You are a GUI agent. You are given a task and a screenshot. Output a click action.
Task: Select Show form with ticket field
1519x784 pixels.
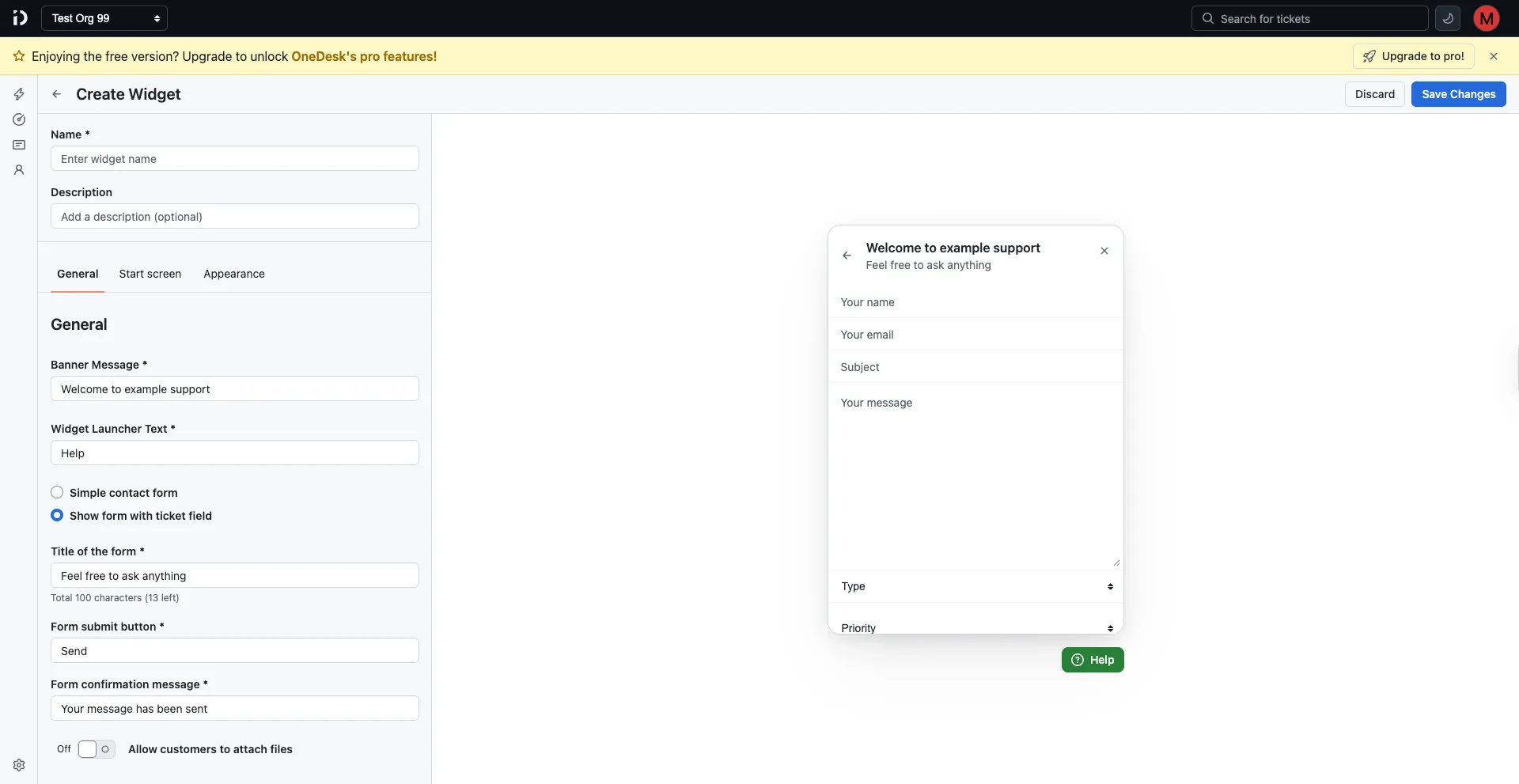click(57, 515)
